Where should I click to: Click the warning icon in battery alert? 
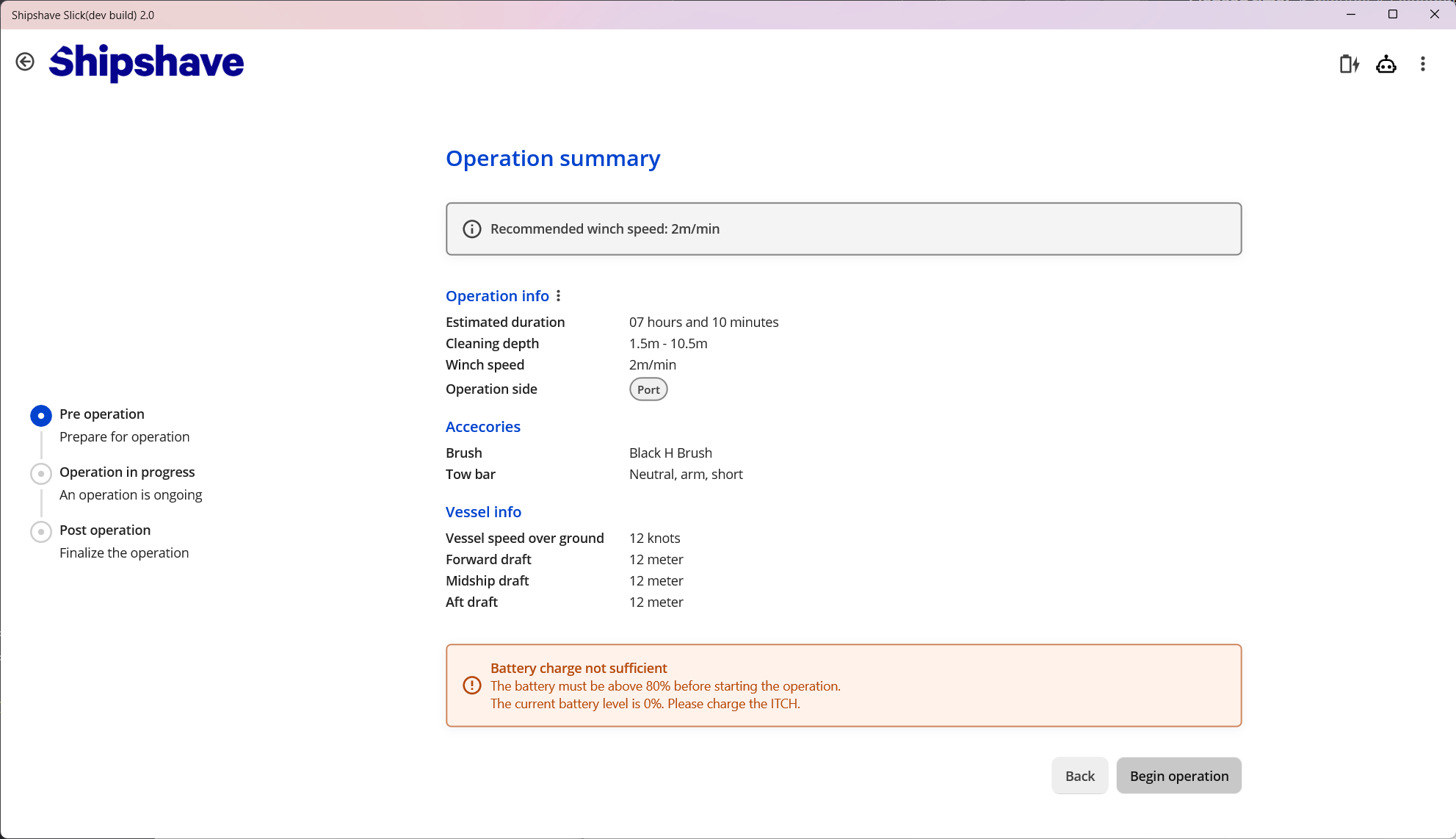pos(471,685)
